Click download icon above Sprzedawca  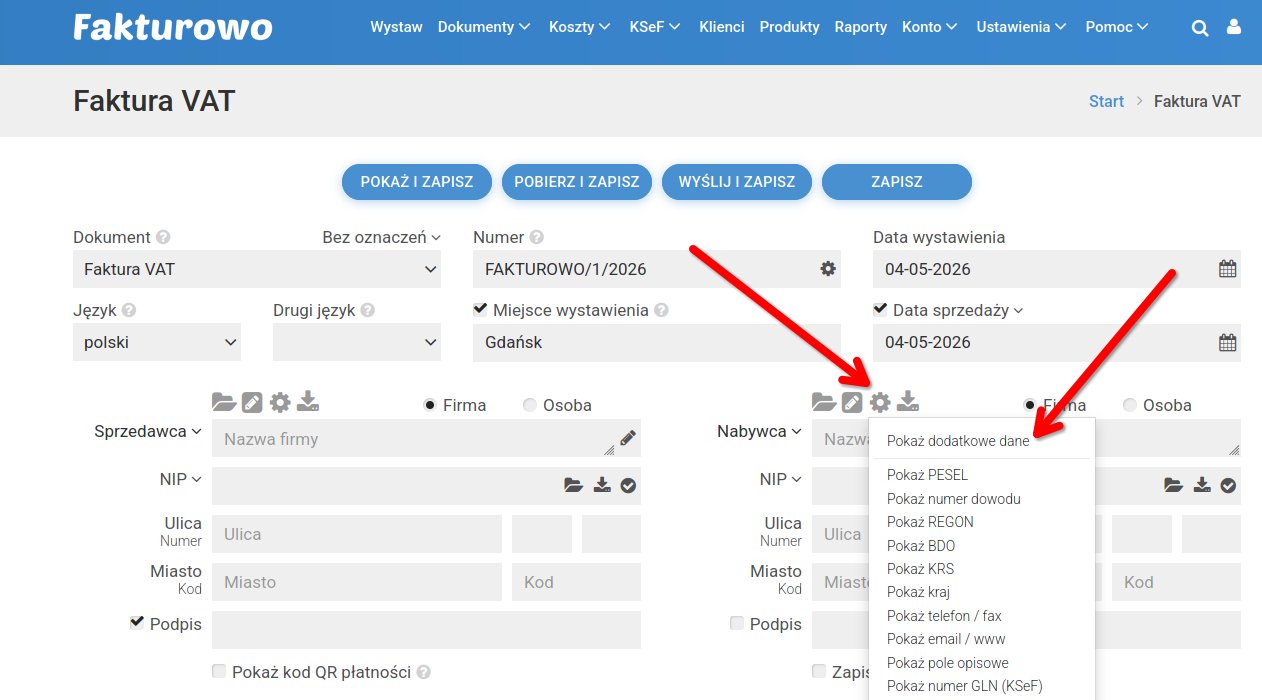tap(308, 402)
